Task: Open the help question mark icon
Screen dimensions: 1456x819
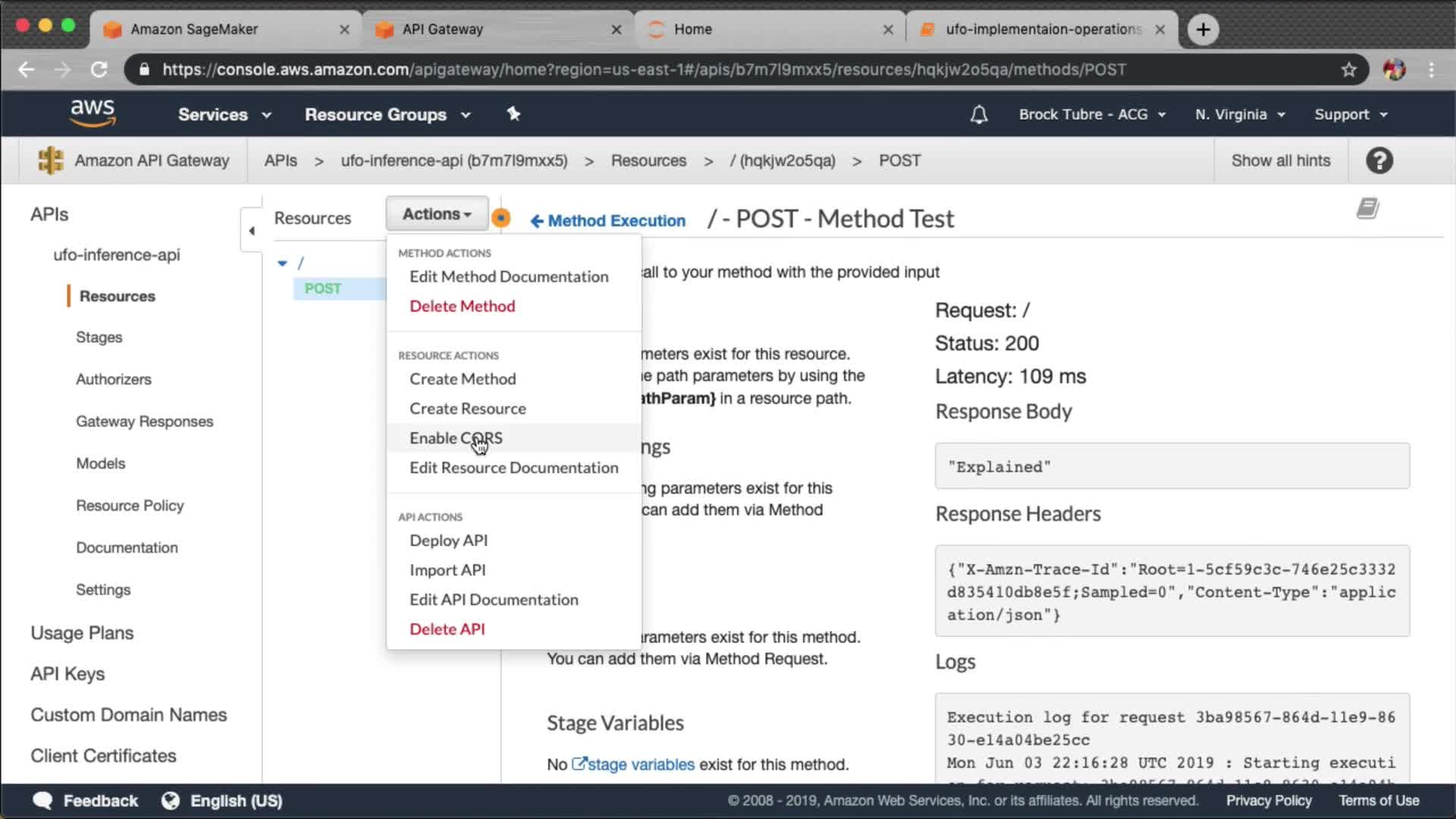Action: point(1379,161)
